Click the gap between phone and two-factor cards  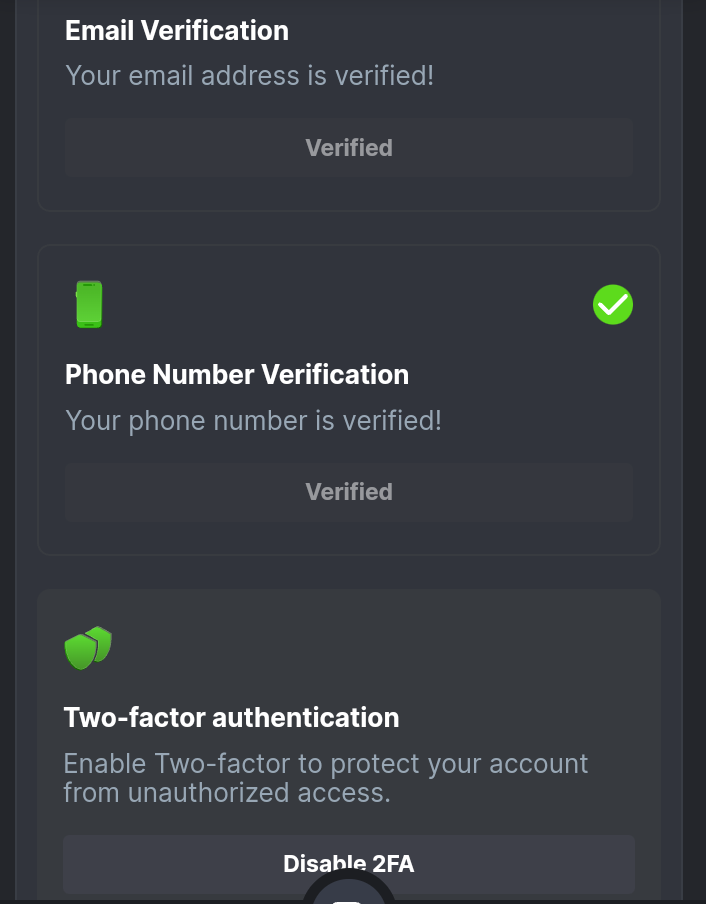pyautogui.click(x=349, y=572)
